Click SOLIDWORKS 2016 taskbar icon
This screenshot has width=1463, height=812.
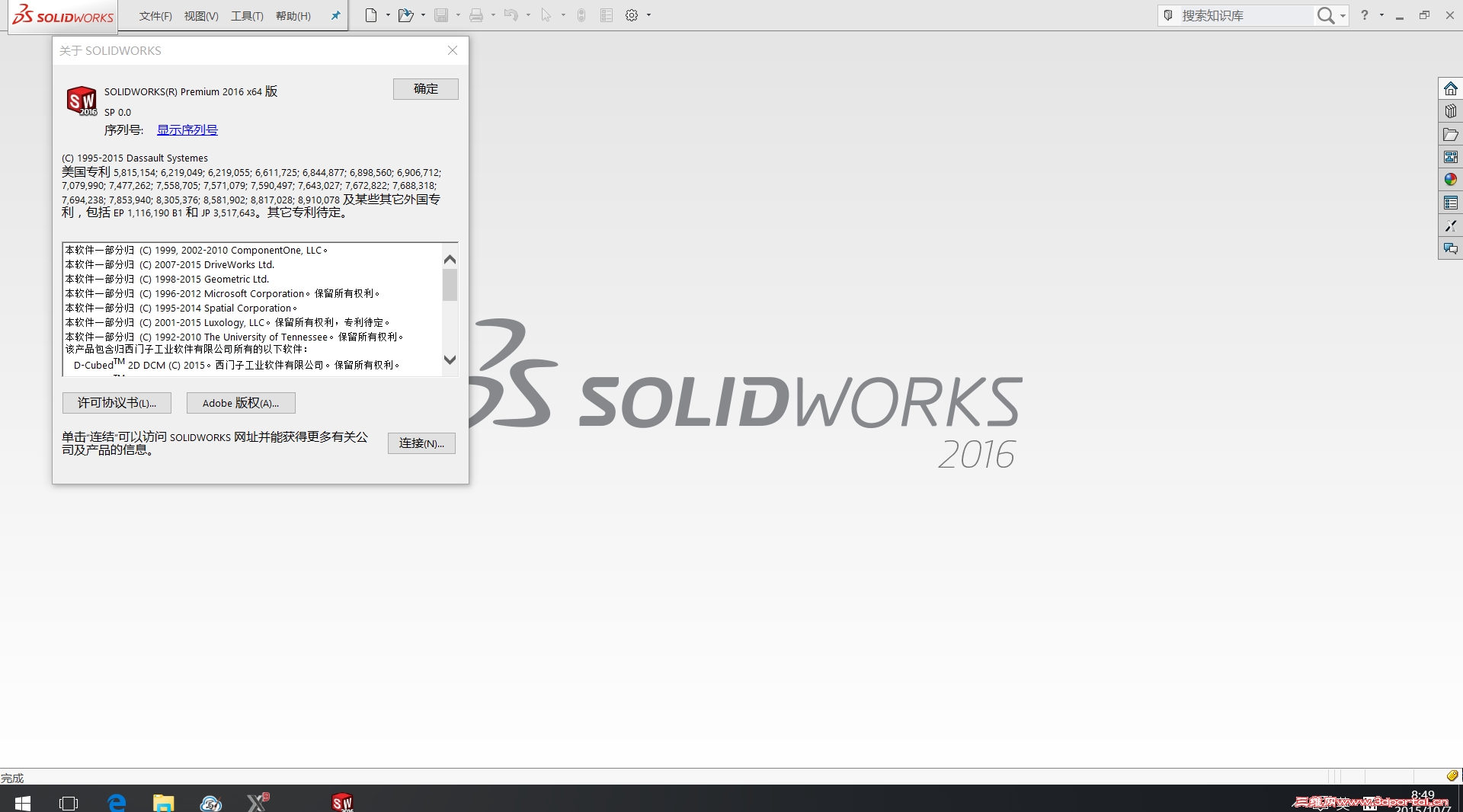pos(342,802)
